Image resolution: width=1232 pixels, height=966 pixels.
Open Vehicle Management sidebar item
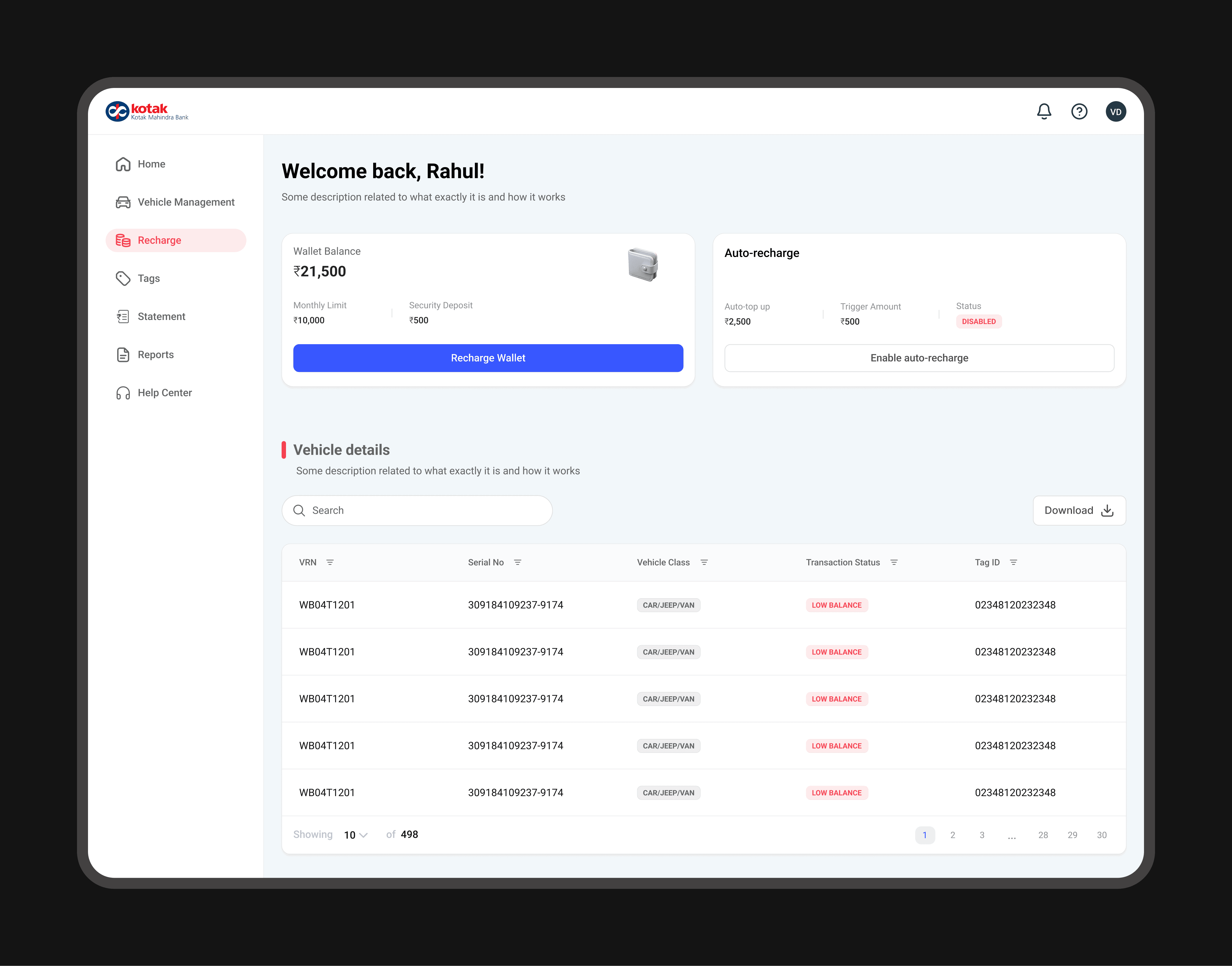(186, 202)
